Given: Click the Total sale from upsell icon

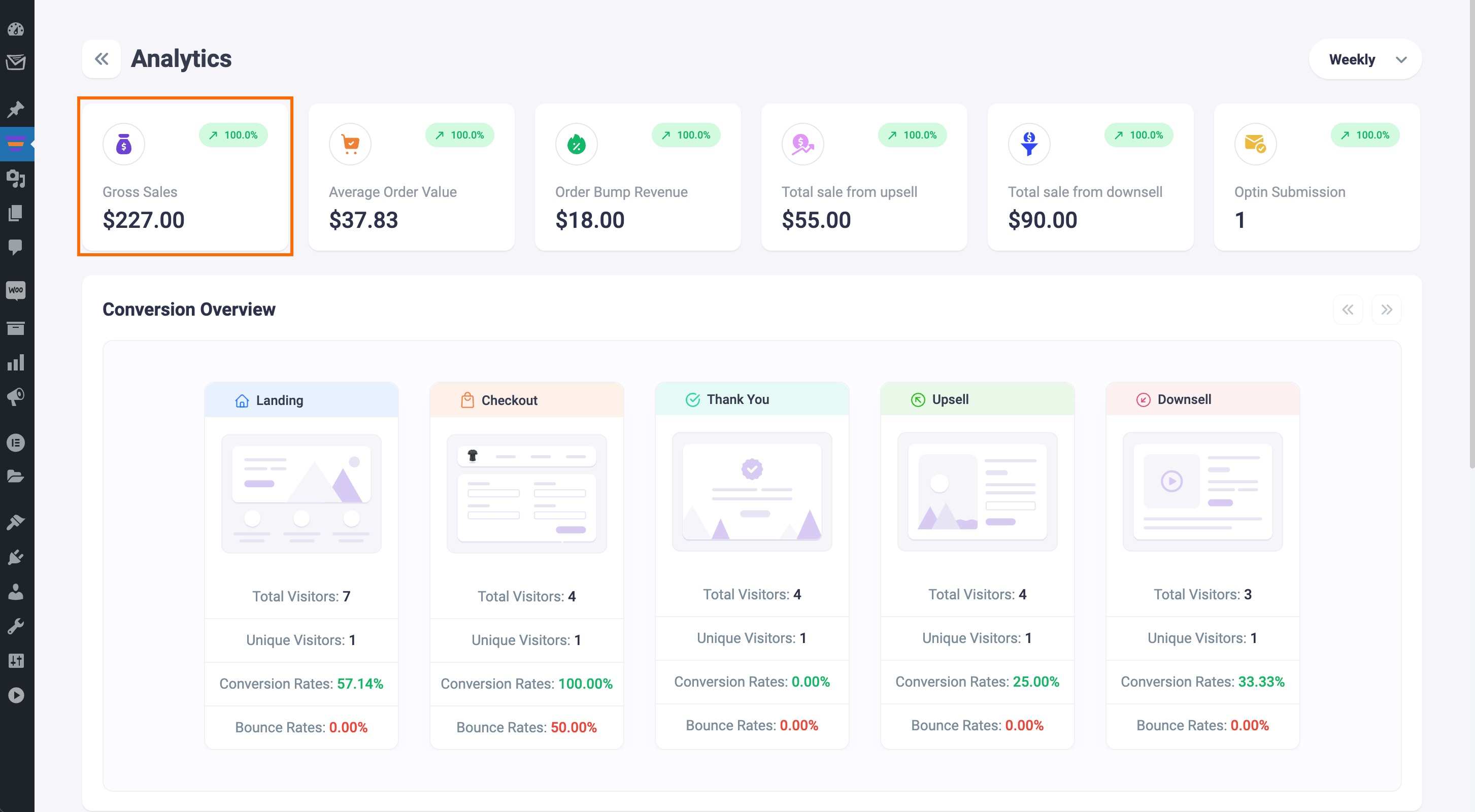Looking at the screenshot, I should tap(803, 144).
